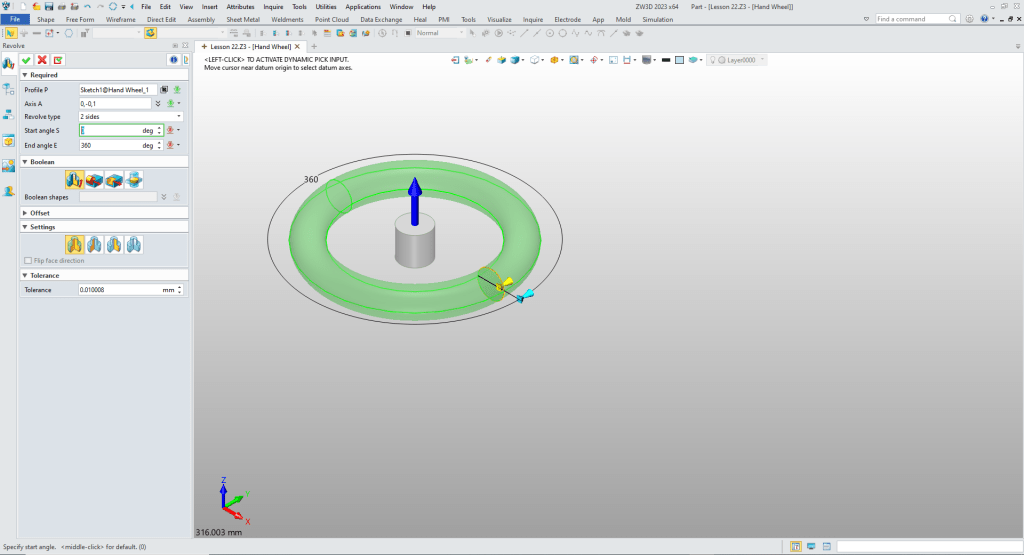The image size is (1024, 555).
Task: Confirm the Revolve with the green checkmark
Action: (26, 60)
